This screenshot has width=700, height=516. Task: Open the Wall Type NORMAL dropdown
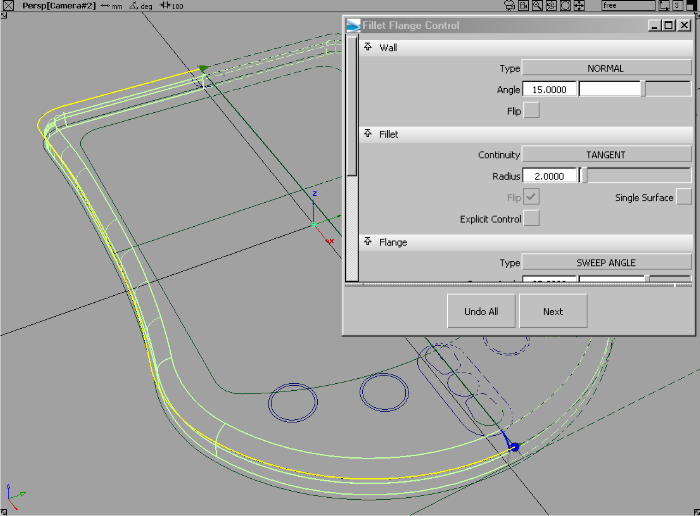coord(607,68)
